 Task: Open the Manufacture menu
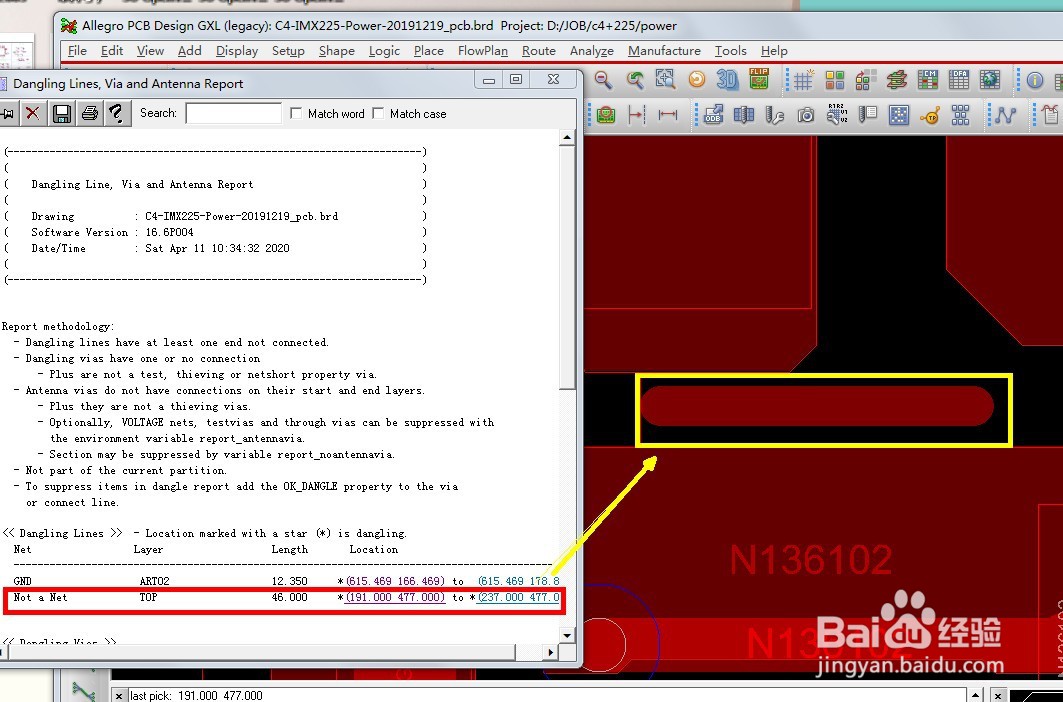664,51
